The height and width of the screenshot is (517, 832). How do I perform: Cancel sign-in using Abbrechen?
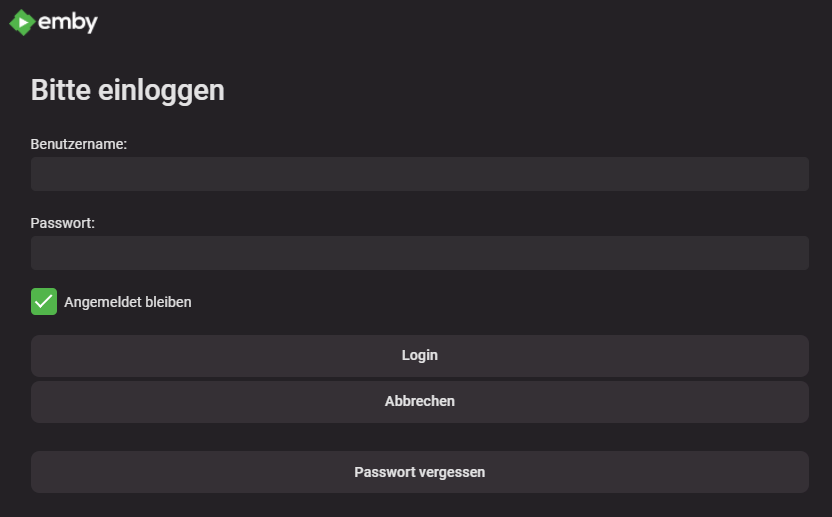tap(420, 402)
